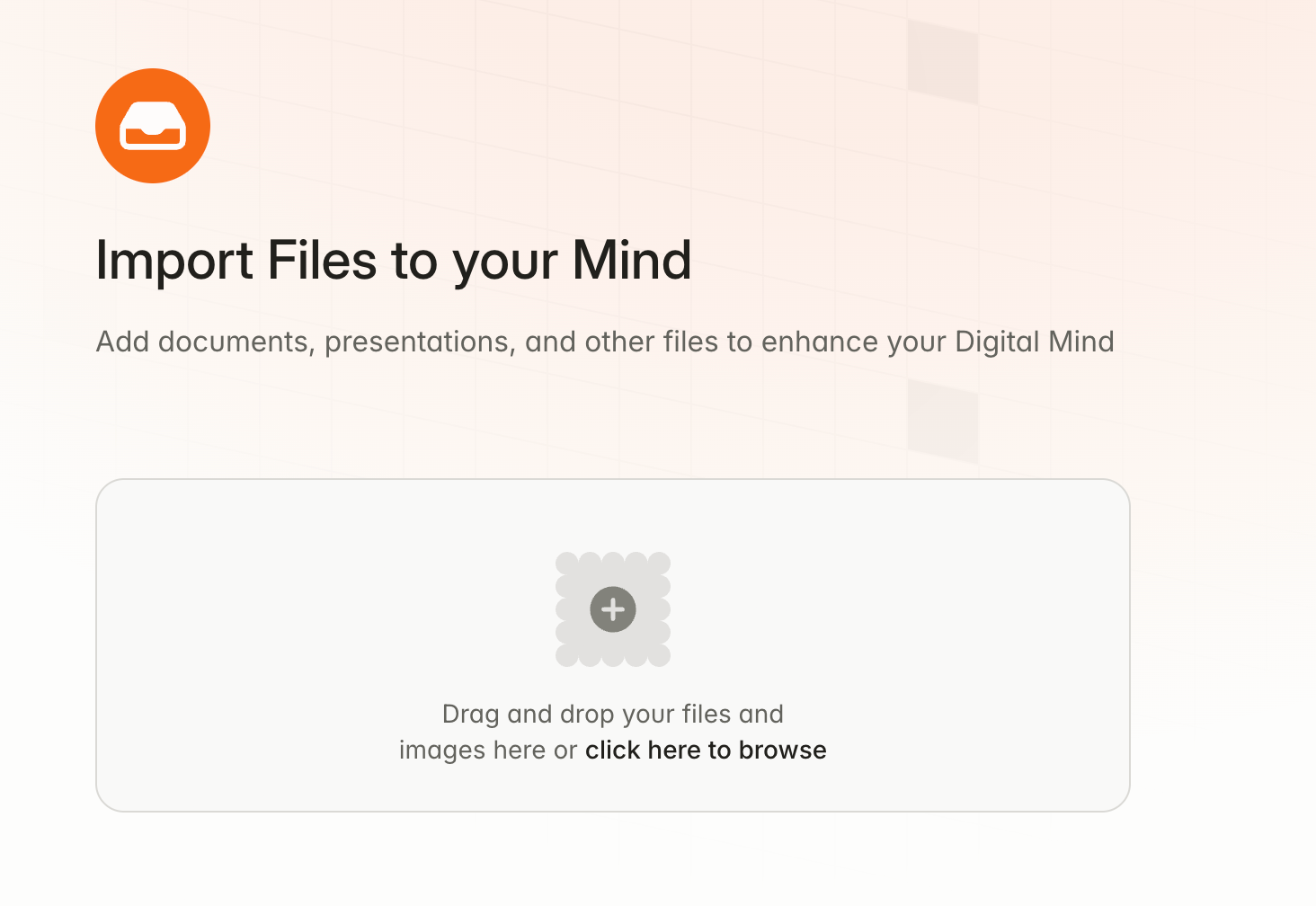Click the word 'browse' in the drop zone

coord(782,750)
